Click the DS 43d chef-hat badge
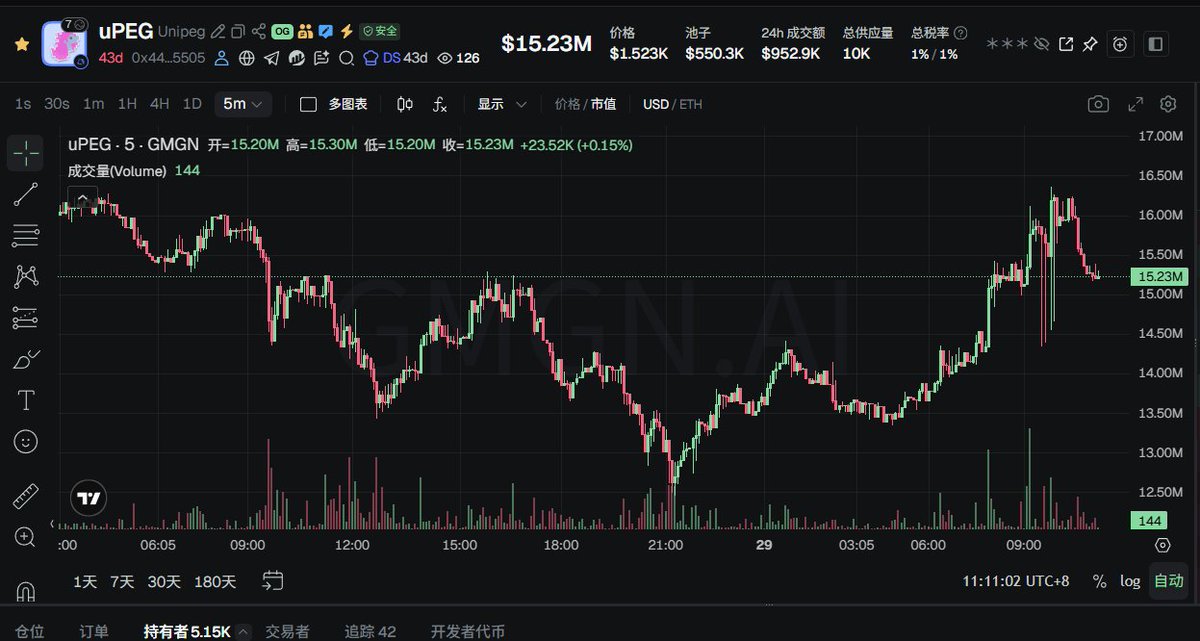 (396, 58)
